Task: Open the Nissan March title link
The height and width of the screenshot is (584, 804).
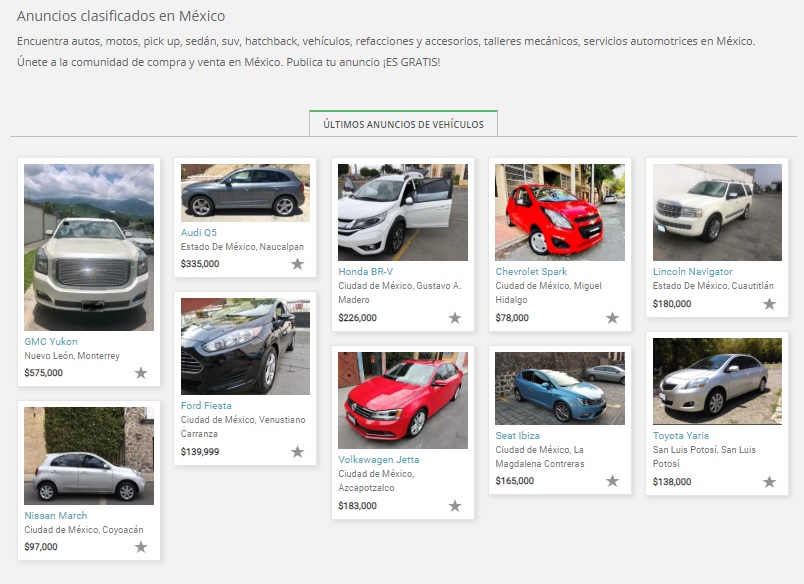Action: 55,515
